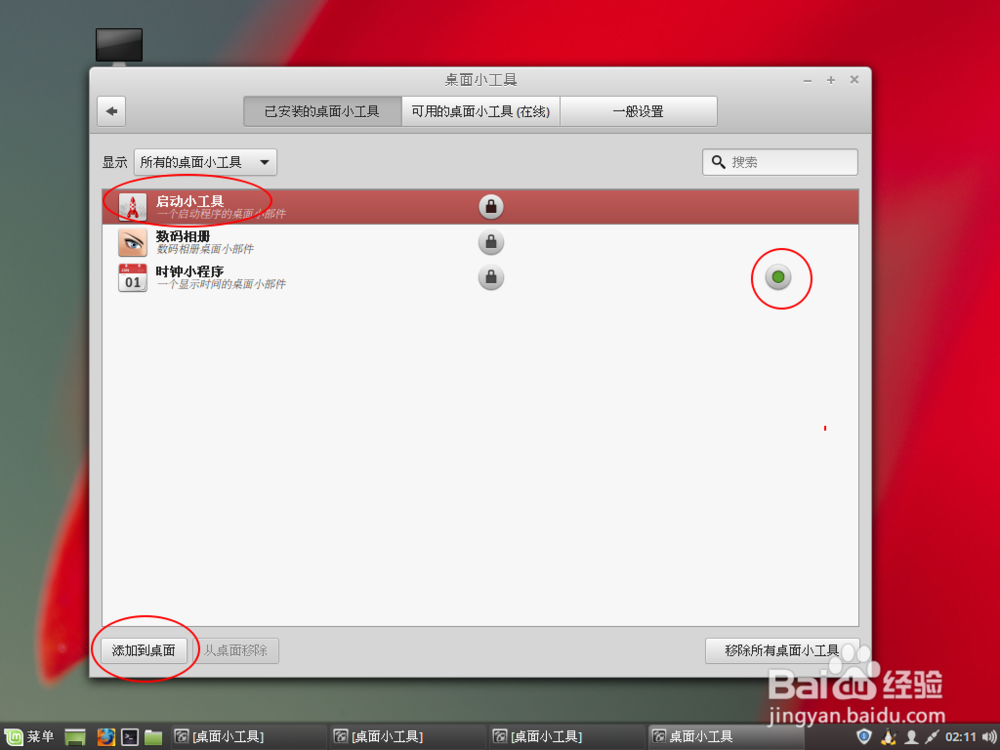
Task: Switch to the 一般设置 tab
Action: coord(638,112)
